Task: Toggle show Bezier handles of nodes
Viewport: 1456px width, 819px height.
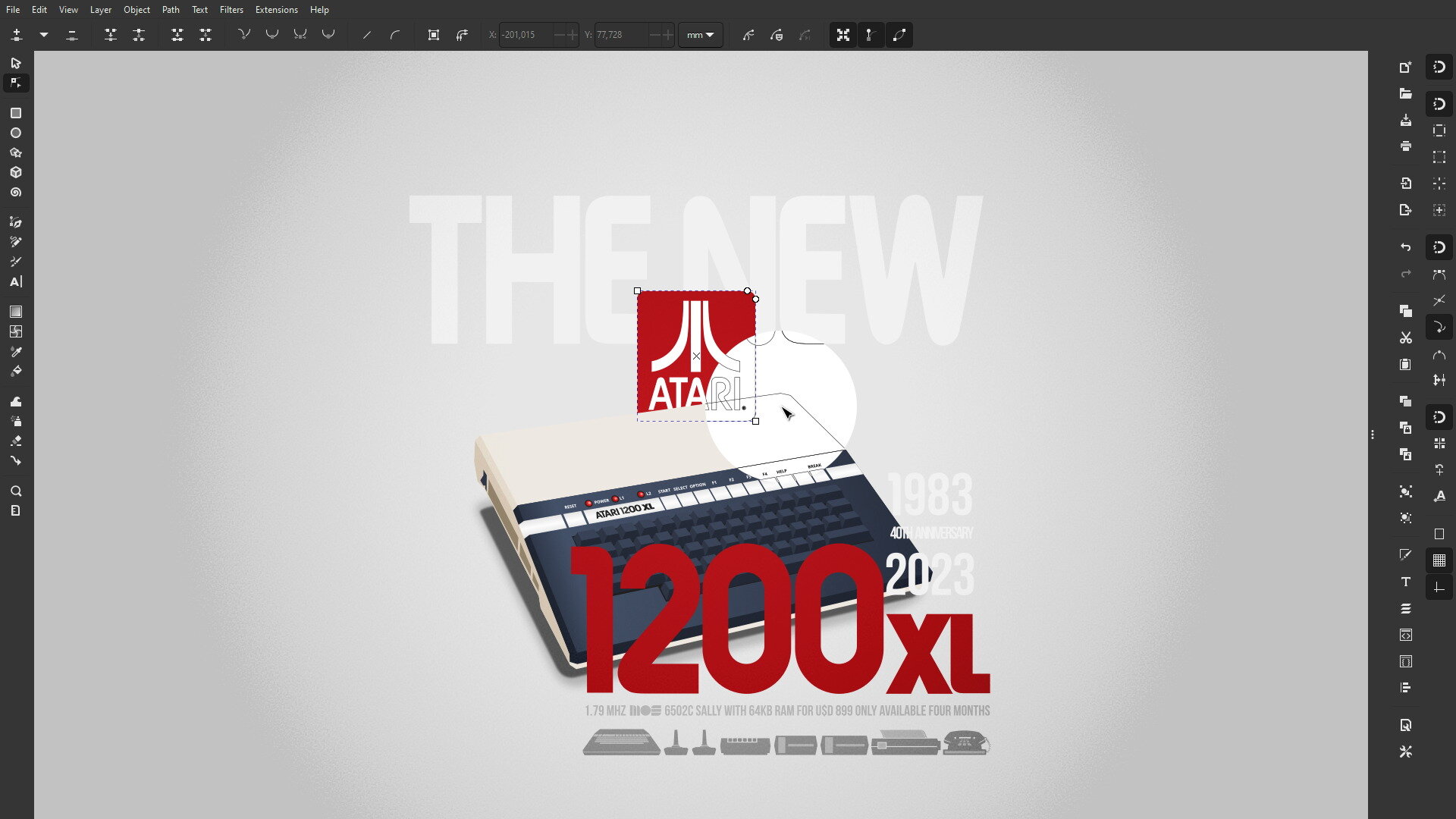Action: click(x=871, y=35)
